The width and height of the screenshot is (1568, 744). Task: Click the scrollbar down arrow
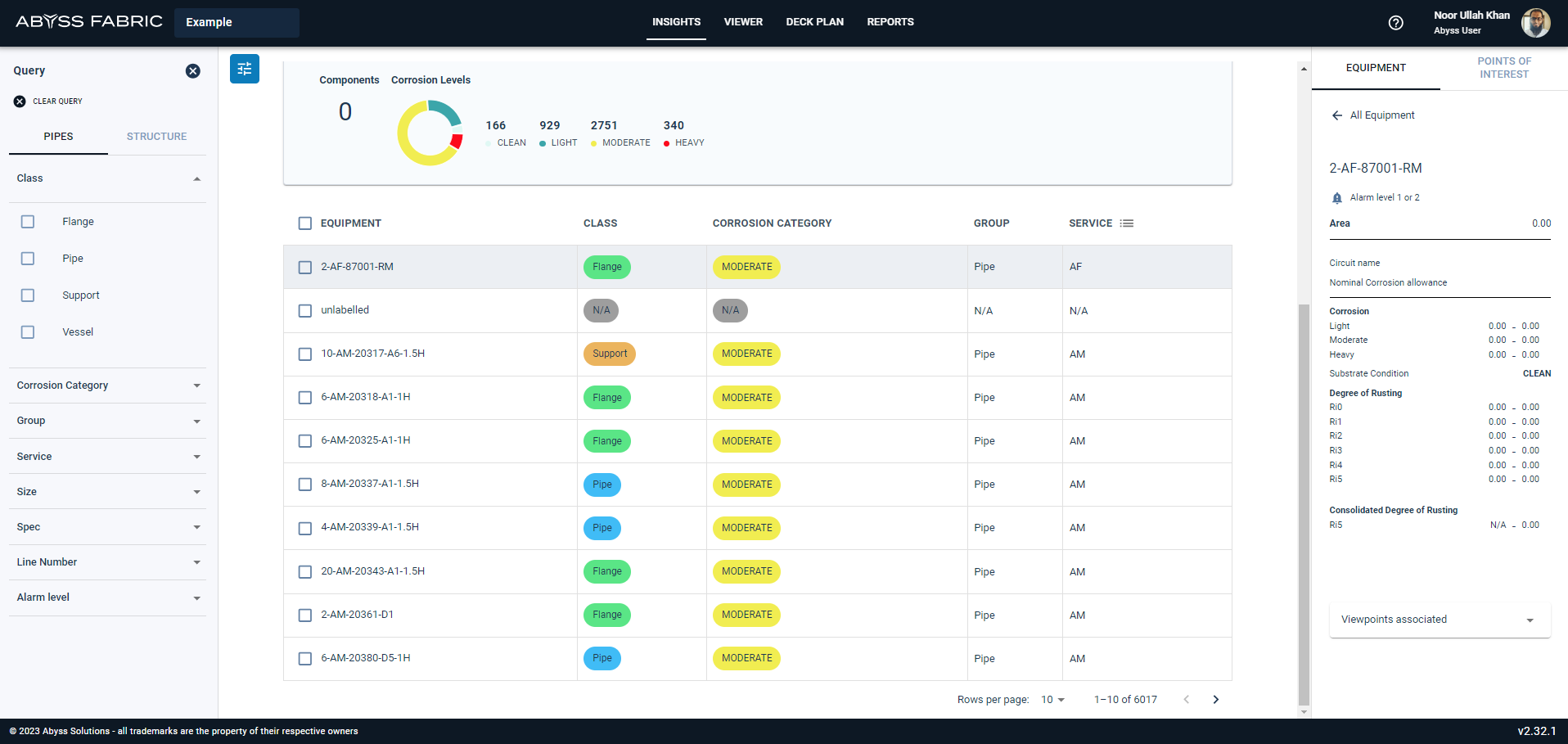coord(1304,712)
